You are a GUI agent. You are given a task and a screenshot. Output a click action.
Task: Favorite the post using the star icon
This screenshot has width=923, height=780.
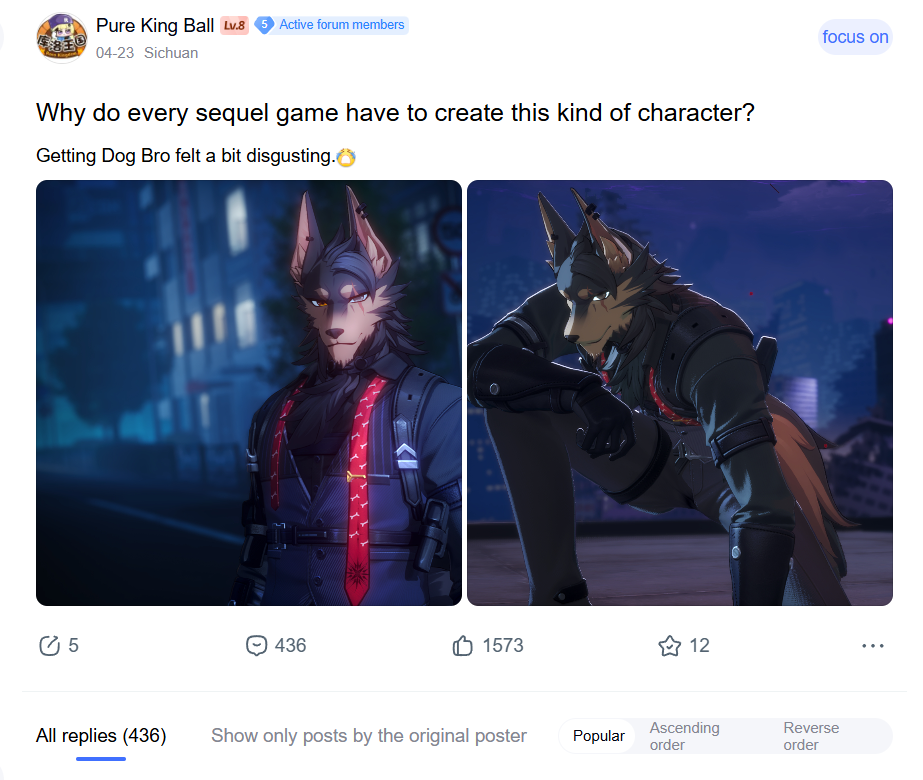click(x=669, y=646)
